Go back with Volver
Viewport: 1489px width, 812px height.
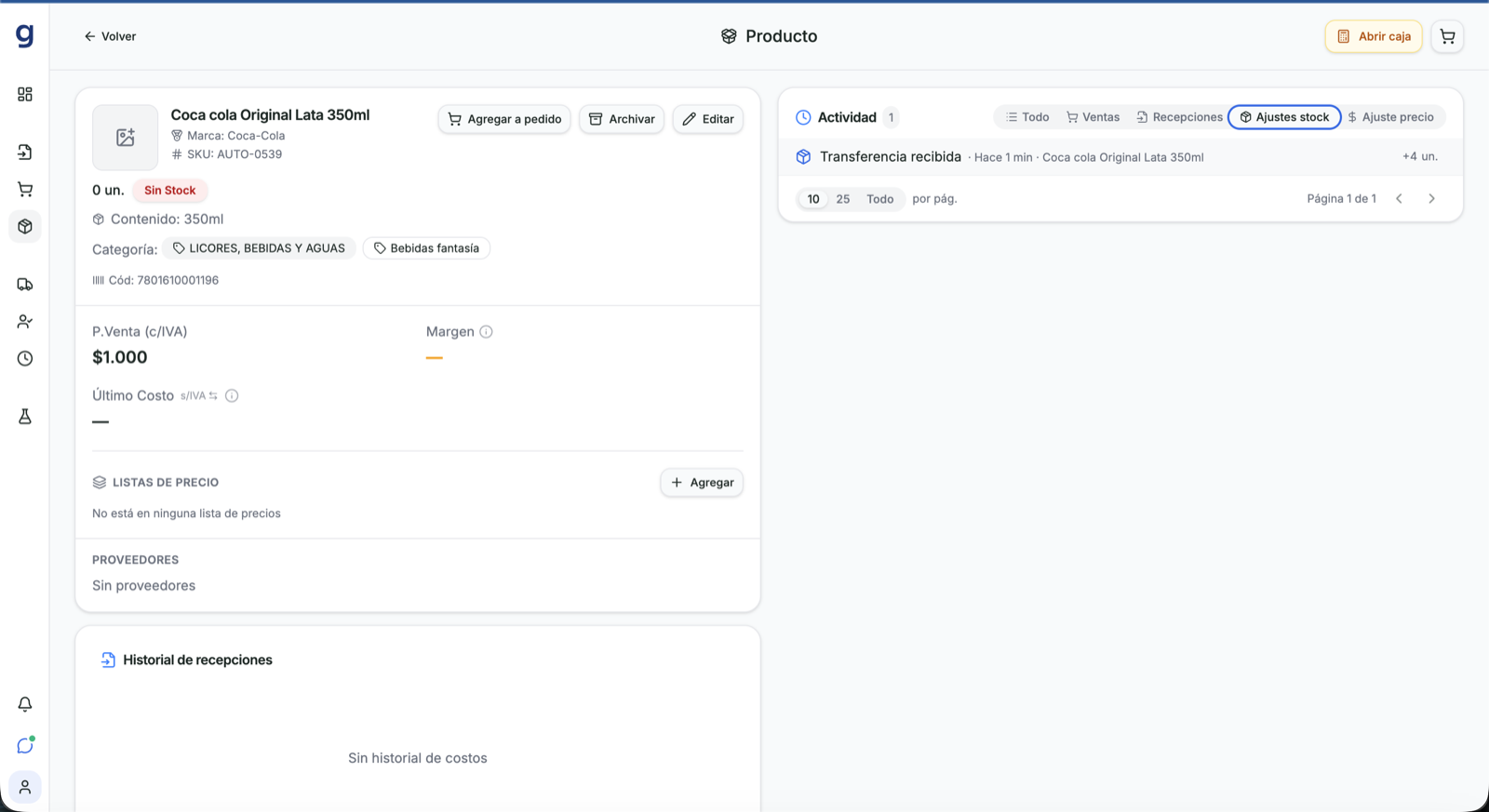click(110, 36)
